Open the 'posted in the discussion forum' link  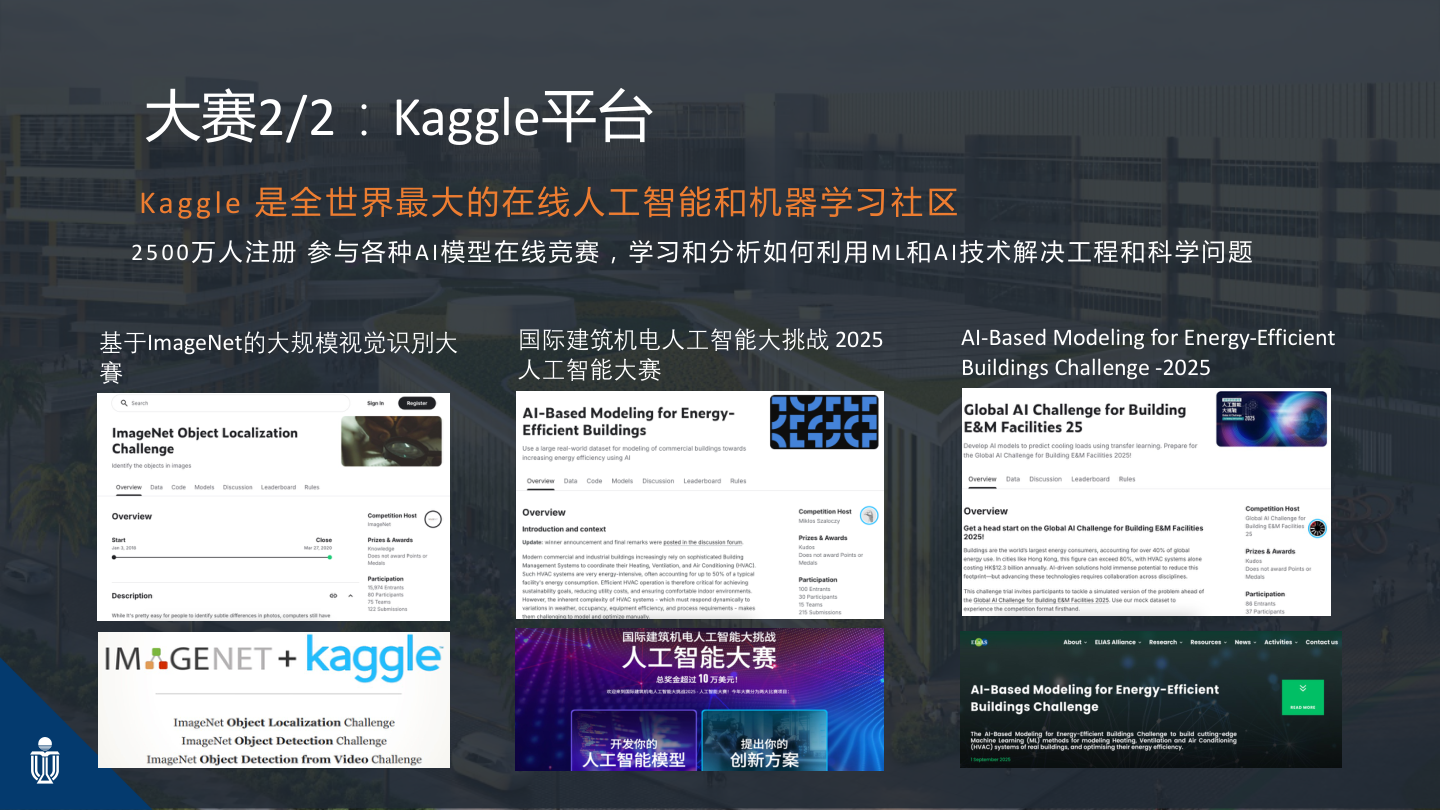[703, 542]
